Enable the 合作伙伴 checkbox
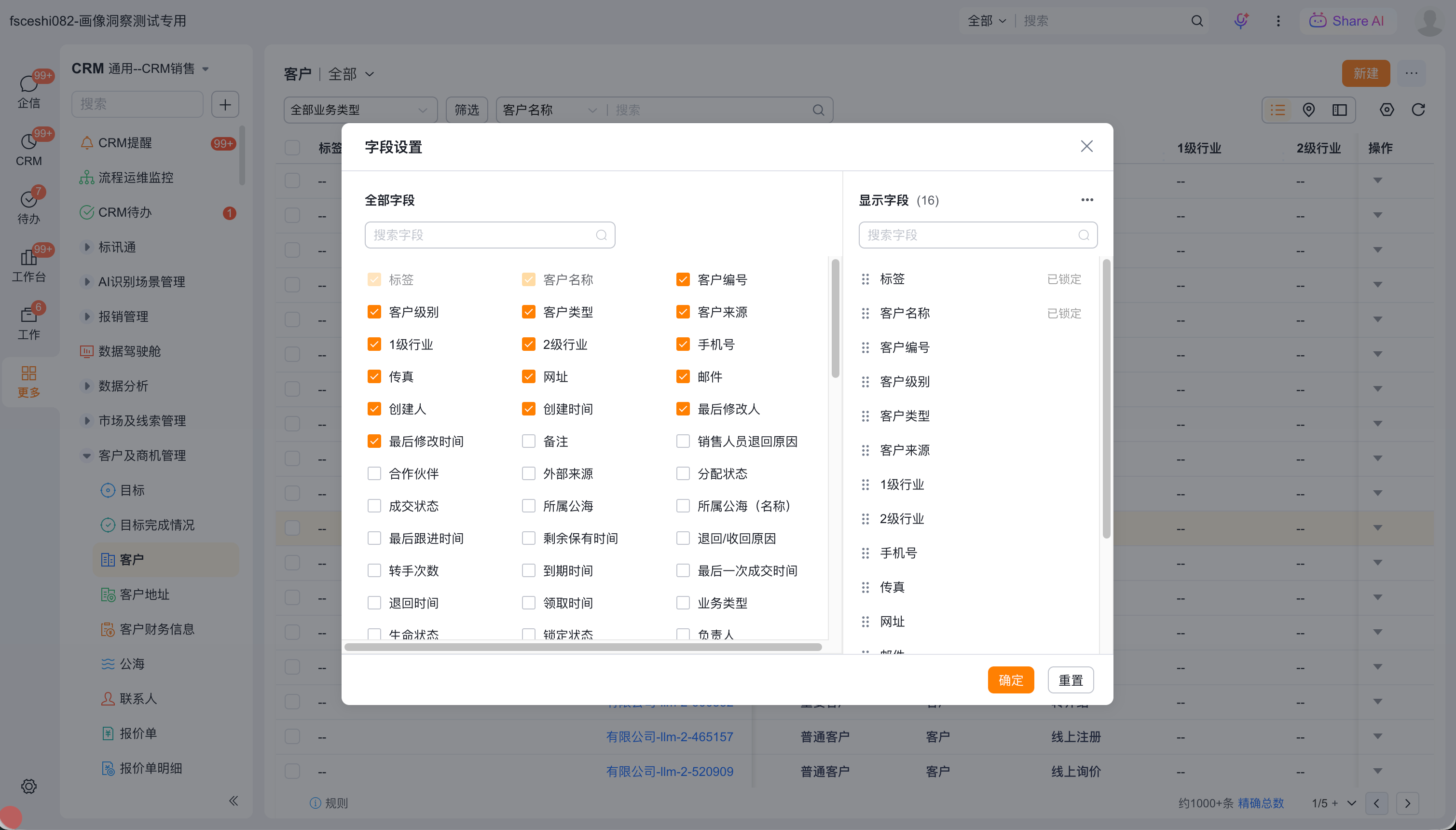1456x830 pixels. [x=374, y=474]
